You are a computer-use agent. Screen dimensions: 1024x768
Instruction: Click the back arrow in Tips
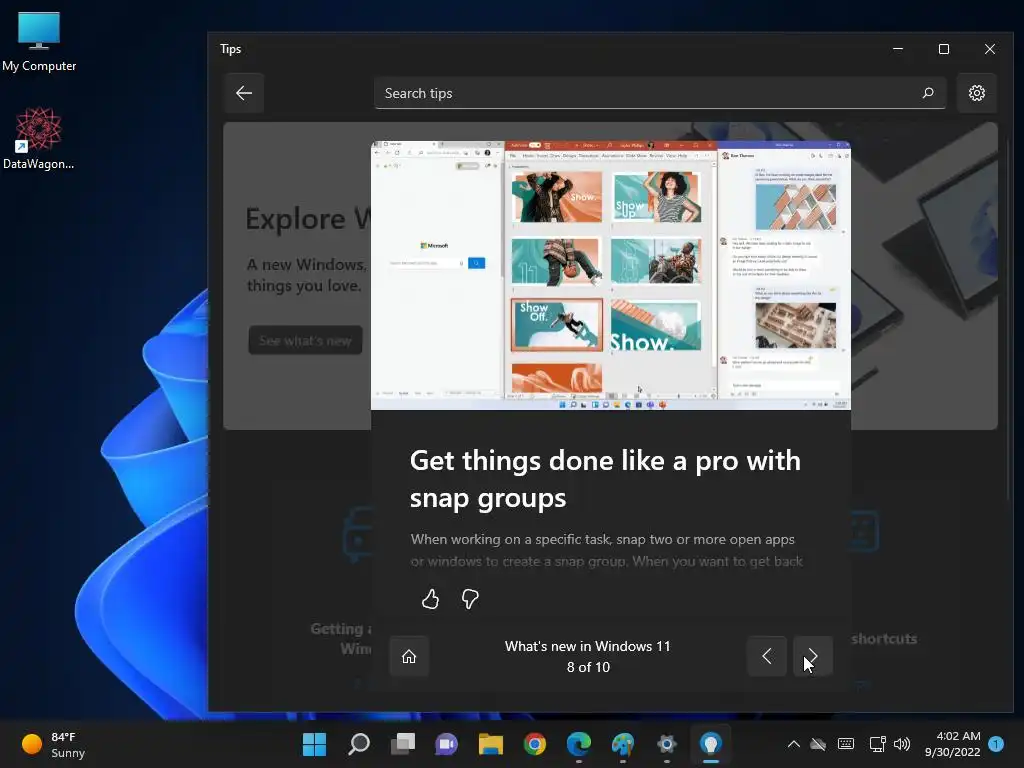point(244,93)
